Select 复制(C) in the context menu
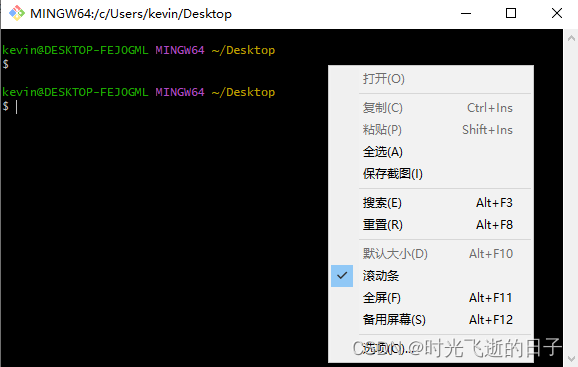This screenshot has height=367, width=578. (x=431, y=108)
